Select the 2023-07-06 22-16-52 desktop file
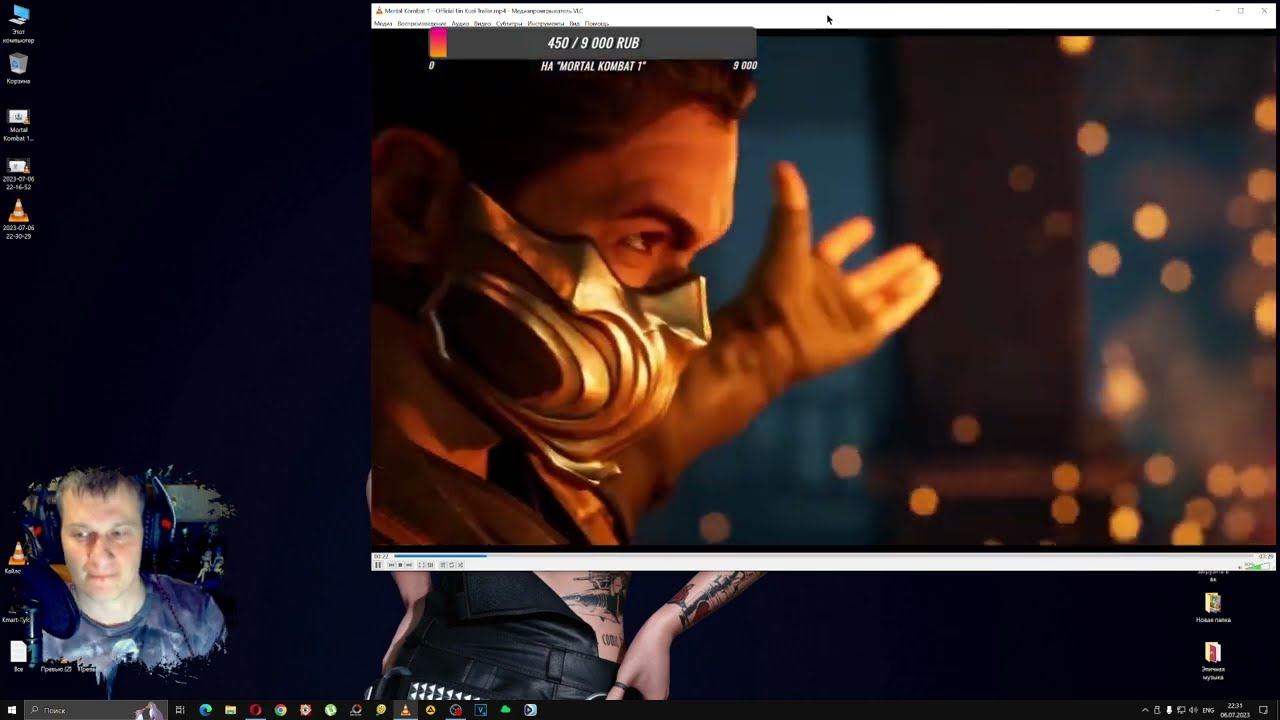The width and height of the screenshot is (1280, 720). (x=18, y=174)
